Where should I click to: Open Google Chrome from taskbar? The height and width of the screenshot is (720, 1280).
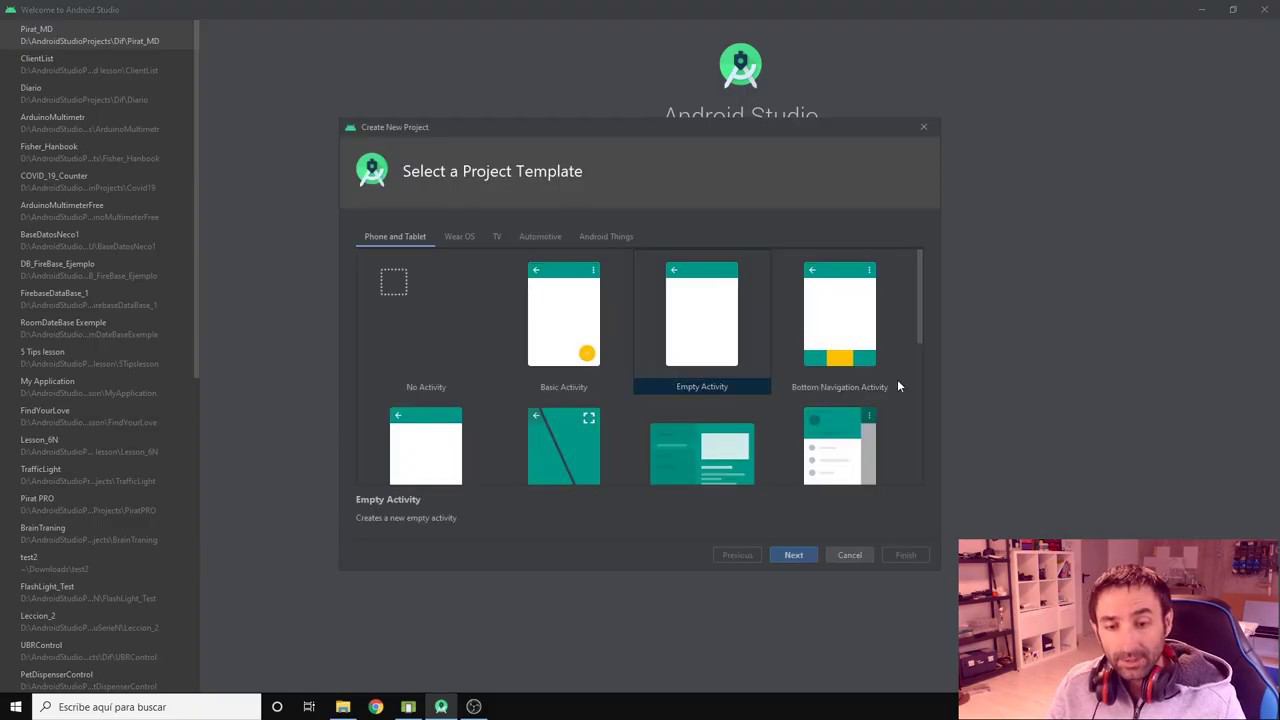(x=375, y=707)
